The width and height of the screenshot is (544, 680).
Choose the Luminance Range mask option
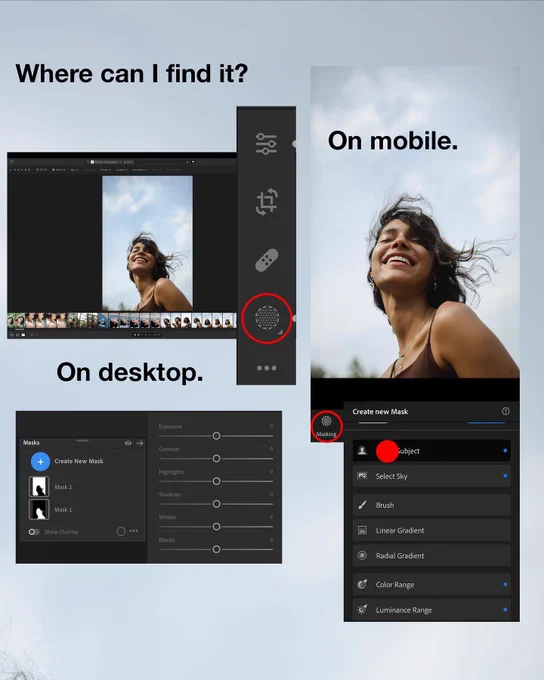[432, 610]
